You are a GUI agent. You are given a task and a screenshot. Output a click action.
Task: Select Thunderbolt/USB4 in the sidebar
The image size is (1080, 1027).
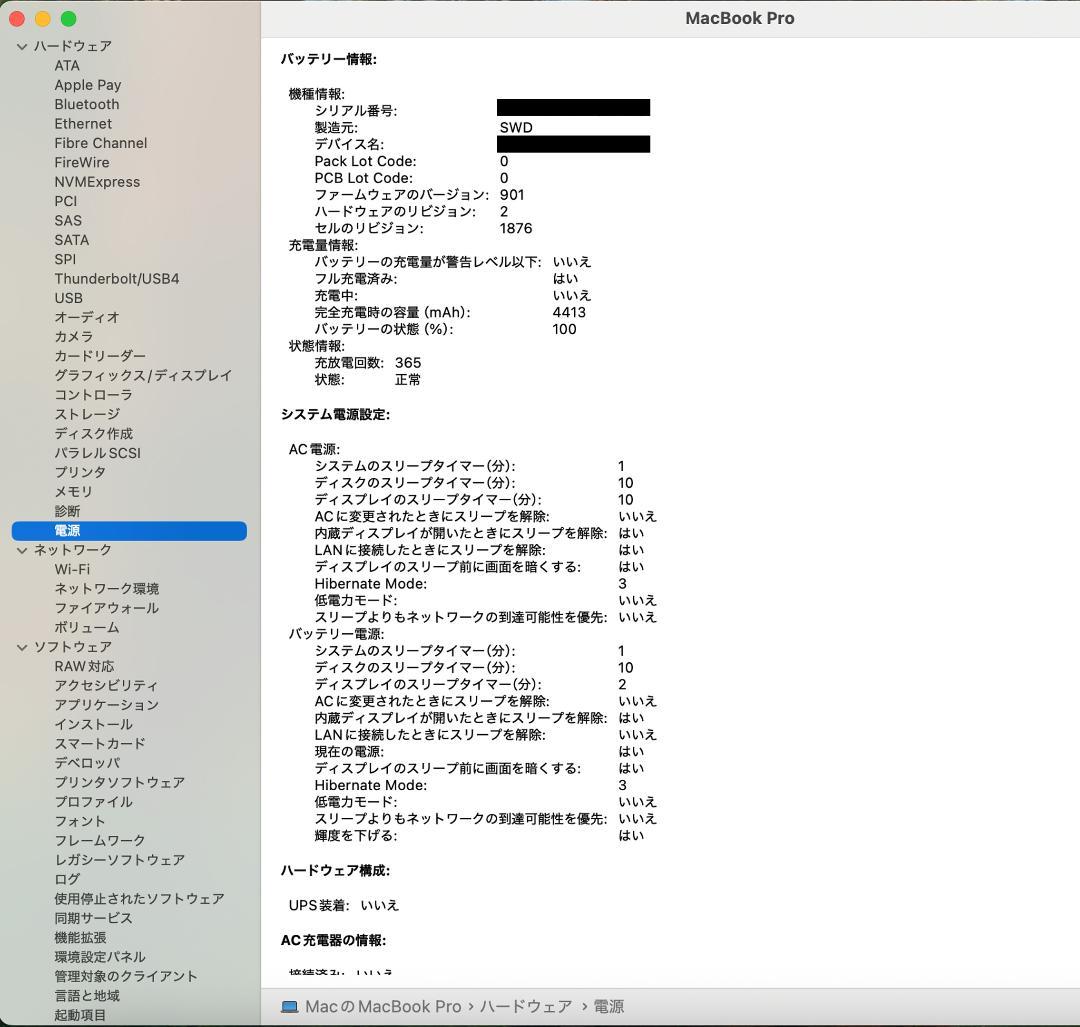point(116,279)
